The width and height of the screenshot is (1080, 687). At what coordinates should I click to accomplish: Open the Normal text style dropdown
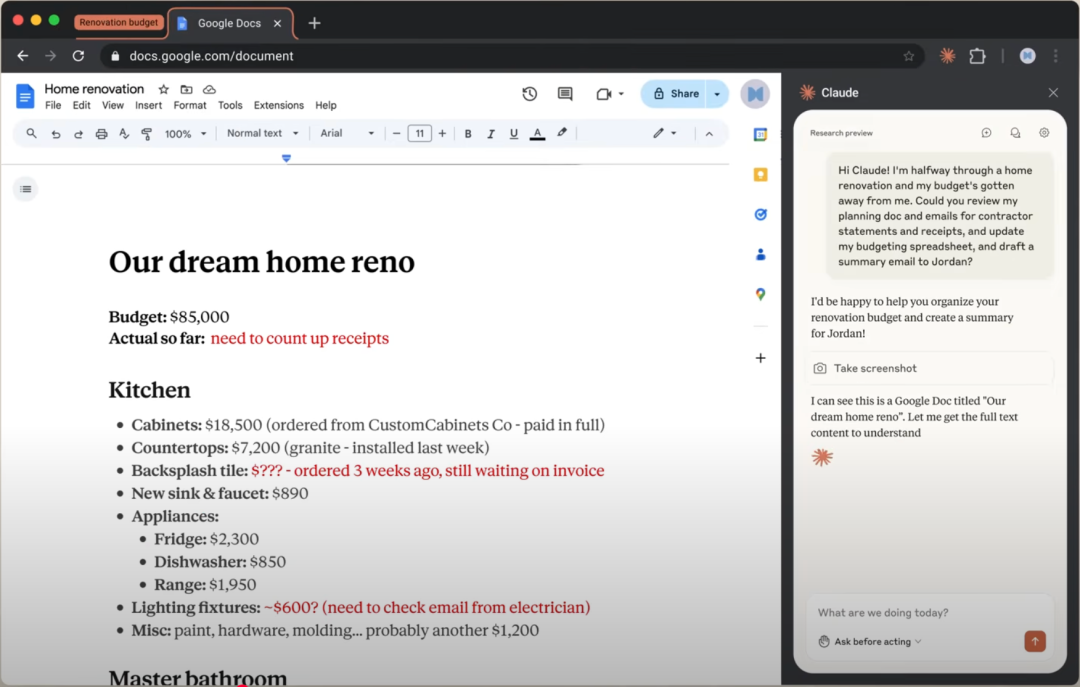(262, 133)
